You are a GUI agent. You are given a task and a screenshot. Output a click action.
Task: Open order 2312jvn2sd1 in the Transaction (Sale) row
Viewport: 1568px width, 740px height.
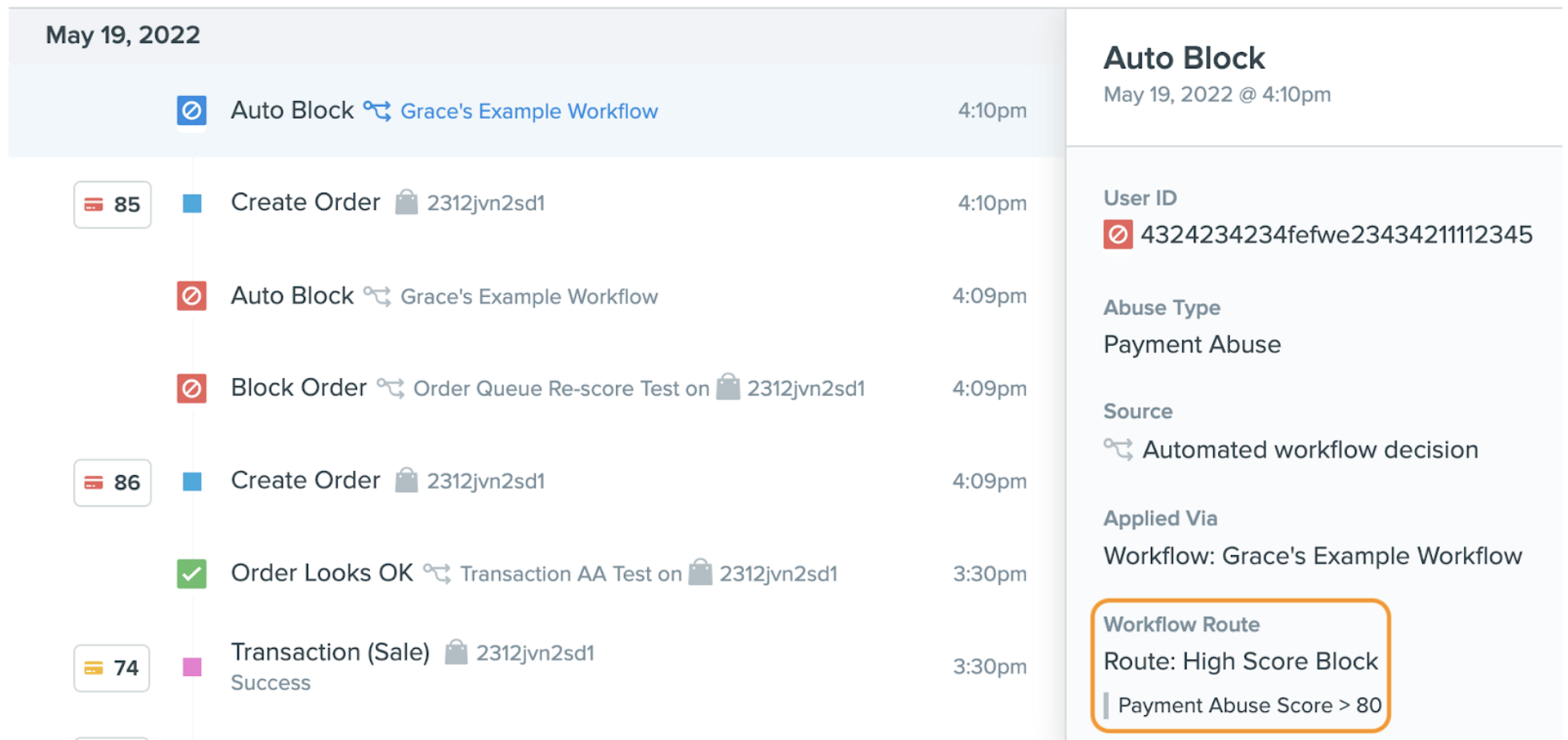click(536, 654)
